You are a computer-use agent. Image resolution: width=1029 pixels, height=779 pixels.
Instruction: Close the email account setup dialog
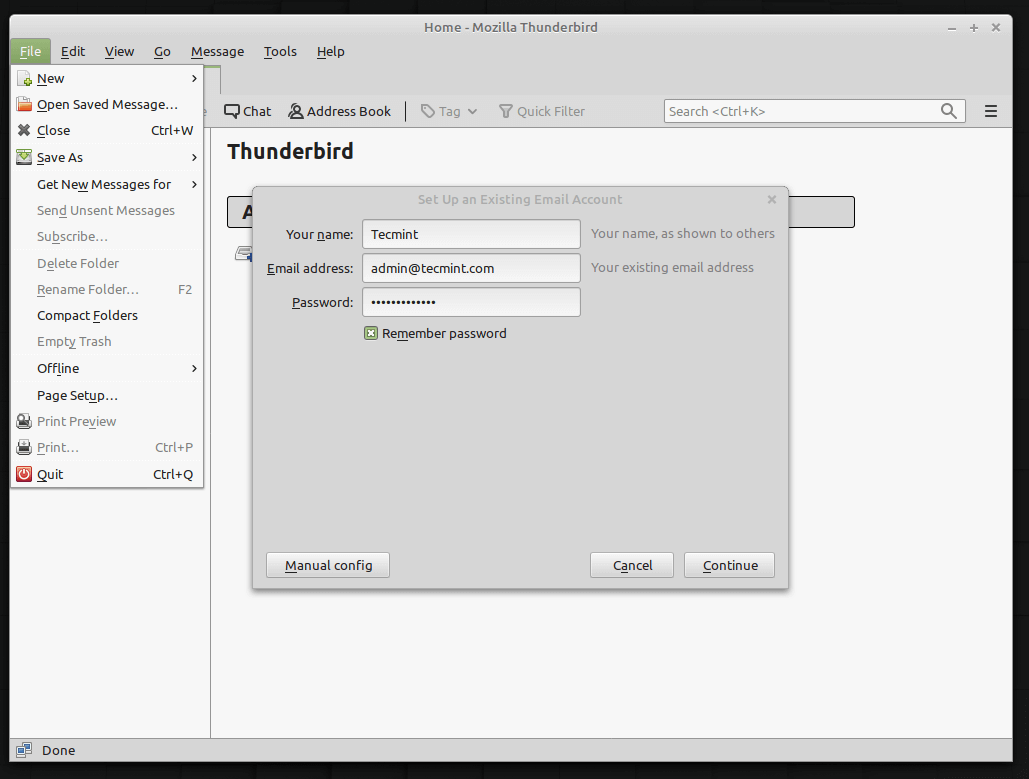(772, 199)
